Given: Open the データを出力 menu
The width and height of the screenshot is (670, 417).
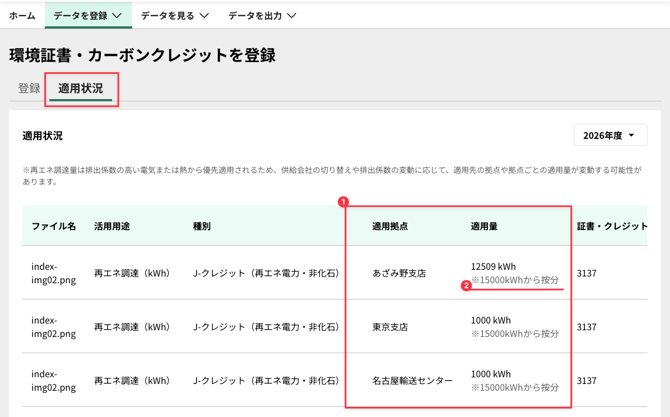Looking at the screenshot, I should (x=262, y=16).
